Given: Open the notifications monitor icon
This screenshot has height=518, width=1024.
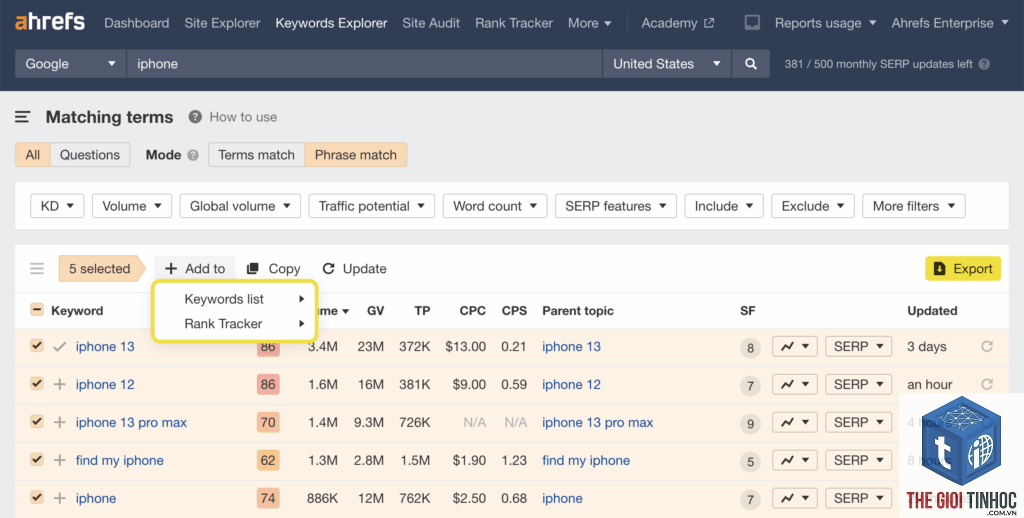Looking at the screenshot, I should [752, 23].
